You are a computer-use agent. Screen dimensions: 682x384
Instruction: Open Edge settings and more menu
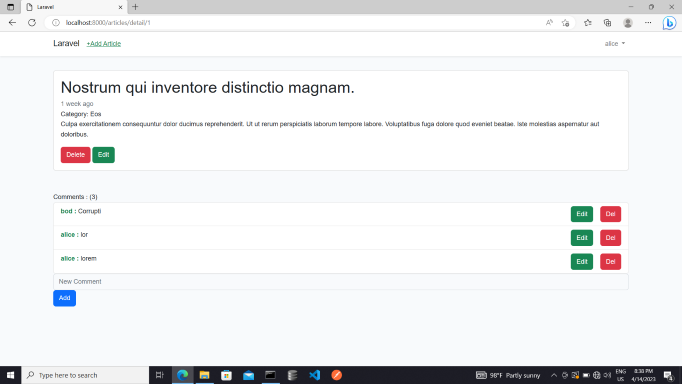click(x=648, y=23)
